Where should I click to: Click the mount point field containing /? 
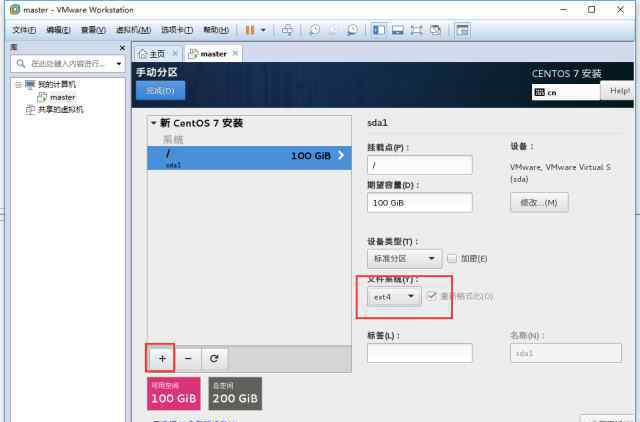[420, 165]
